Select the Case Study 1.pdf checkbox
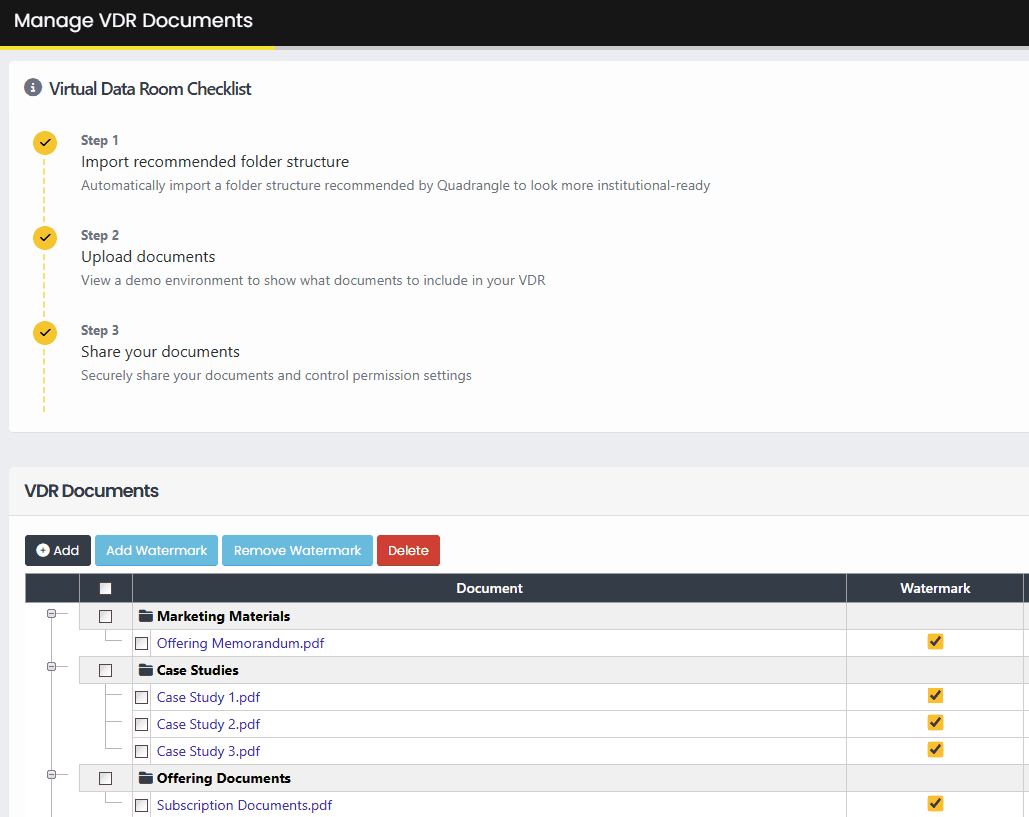 coord(141,698)
